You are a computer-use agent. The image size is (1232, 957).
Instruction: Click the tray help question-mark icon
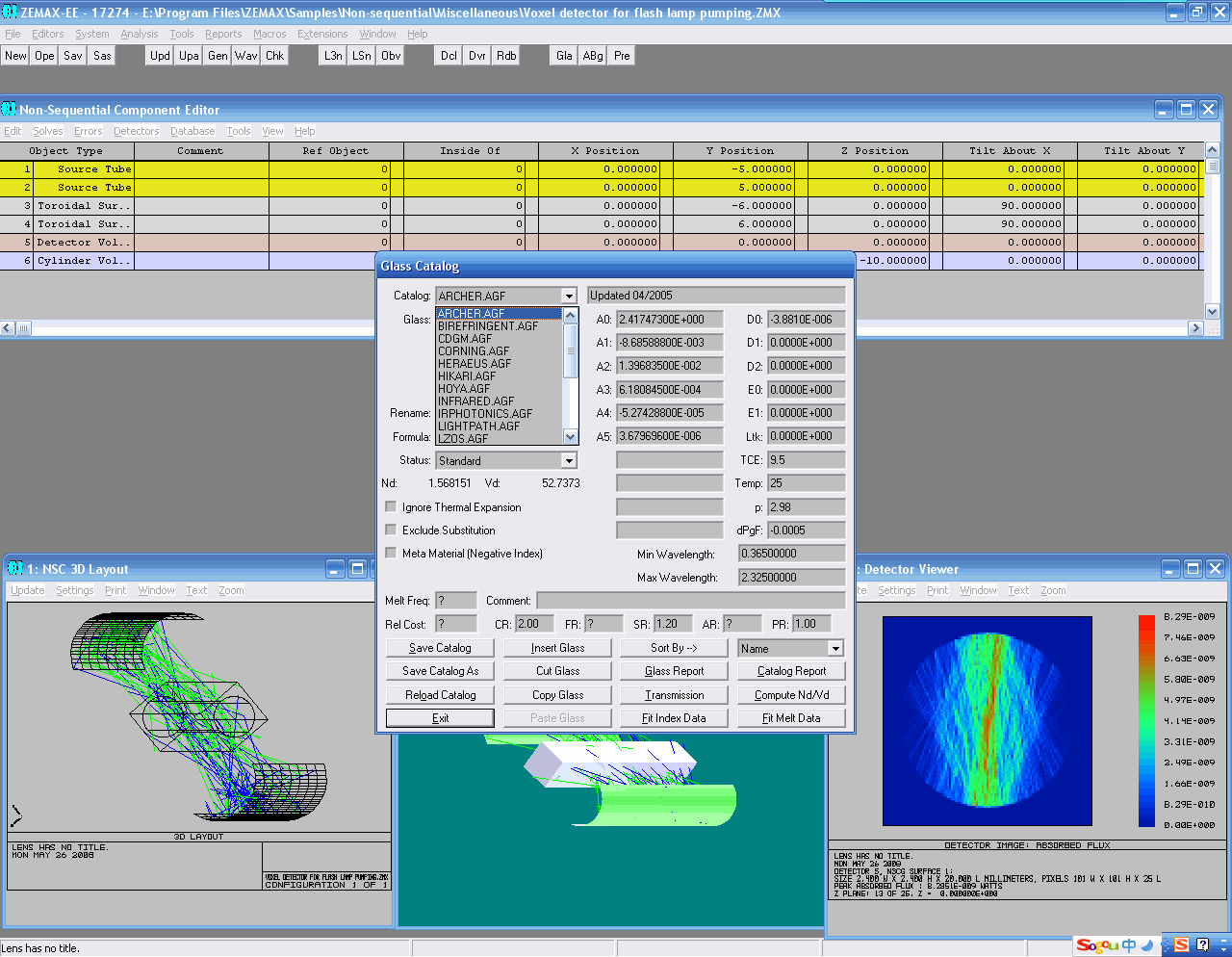coord(1202,945)
